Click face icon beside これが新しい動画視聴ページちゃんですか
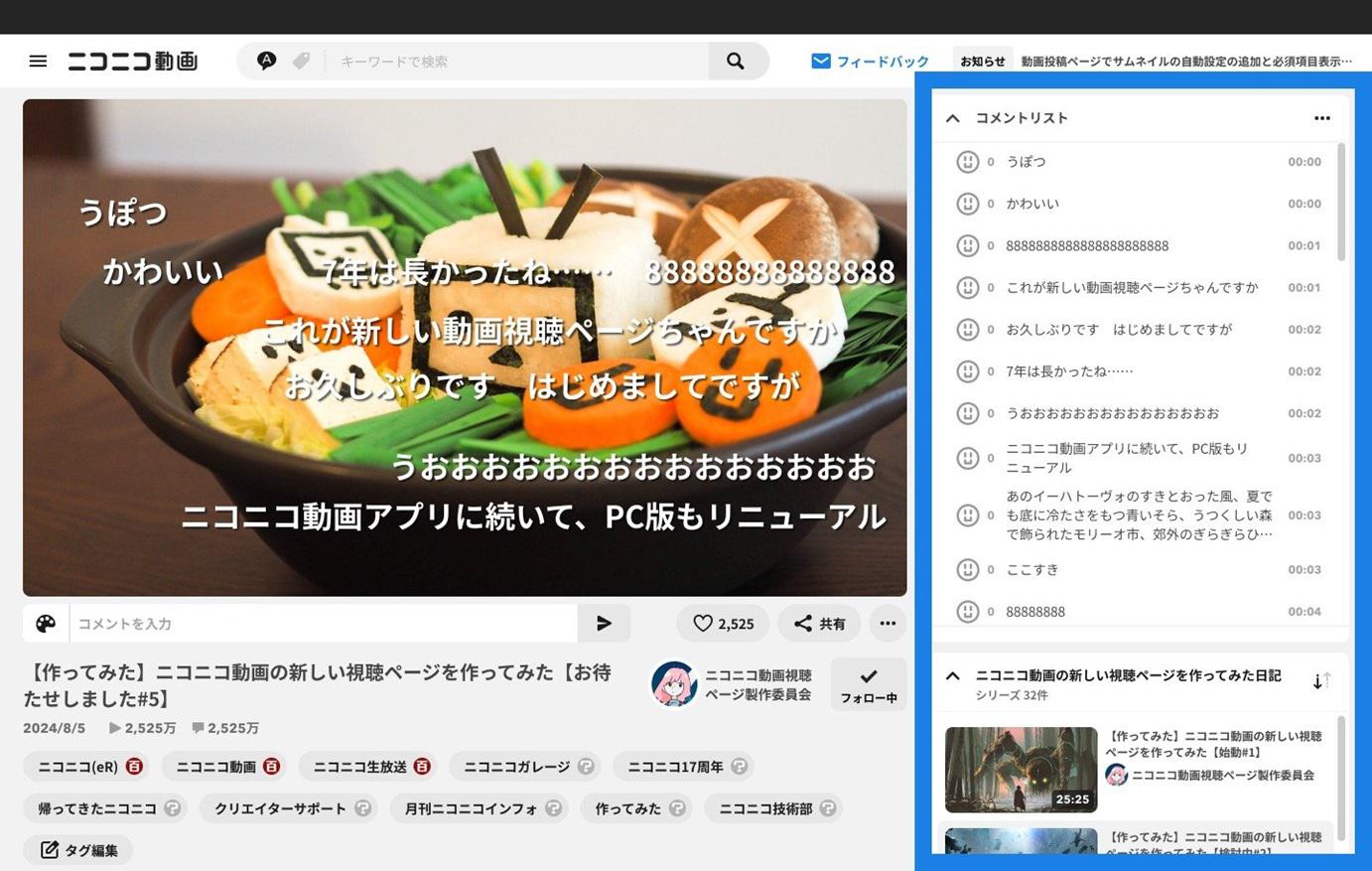This screenshot has height=871, width=1372. coord(967,288)
